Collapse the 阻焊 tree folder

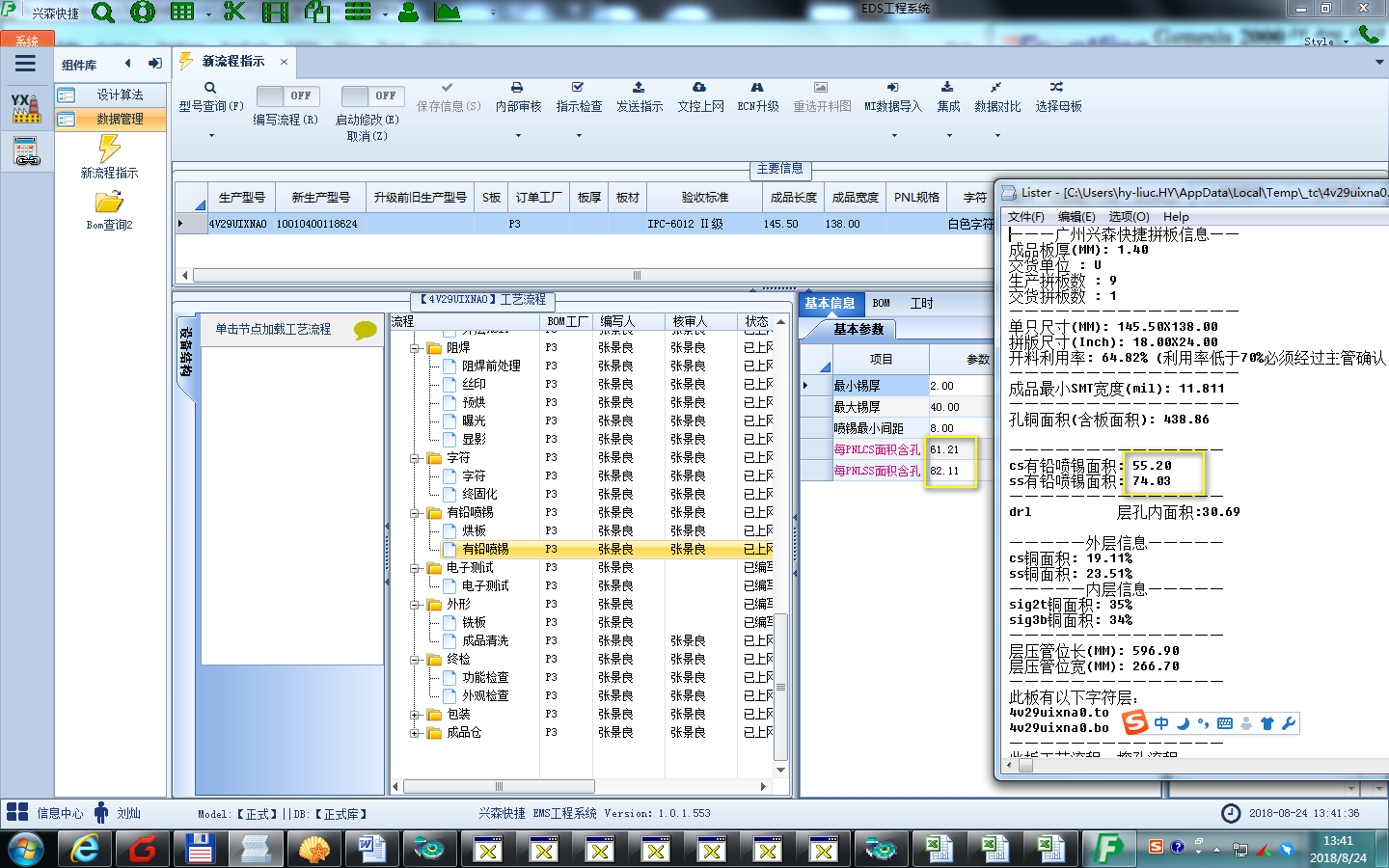(415, 348)
